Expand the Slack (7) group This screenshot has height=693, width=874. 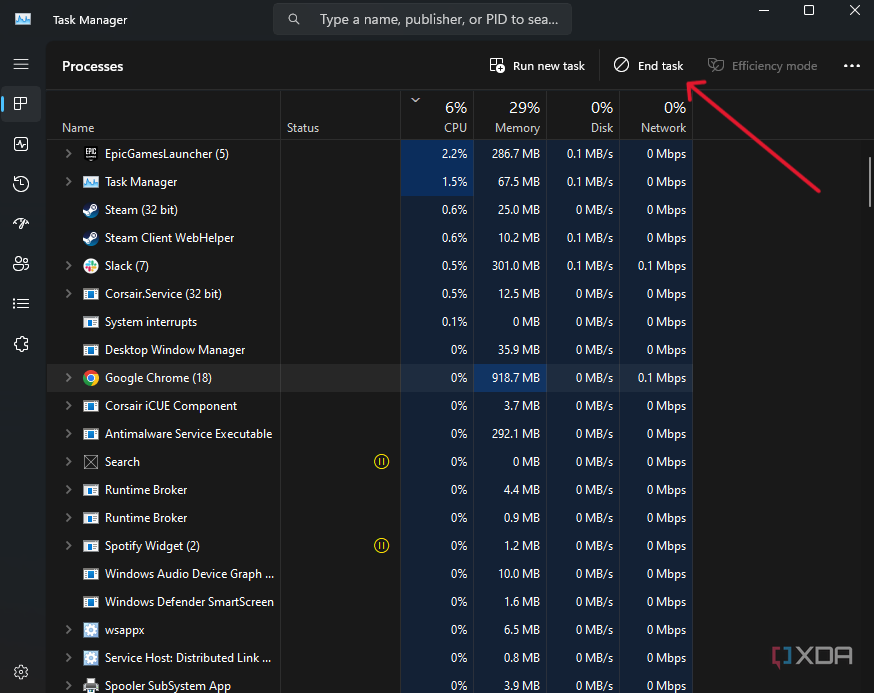pyautogui.click(x=69, y=265)
